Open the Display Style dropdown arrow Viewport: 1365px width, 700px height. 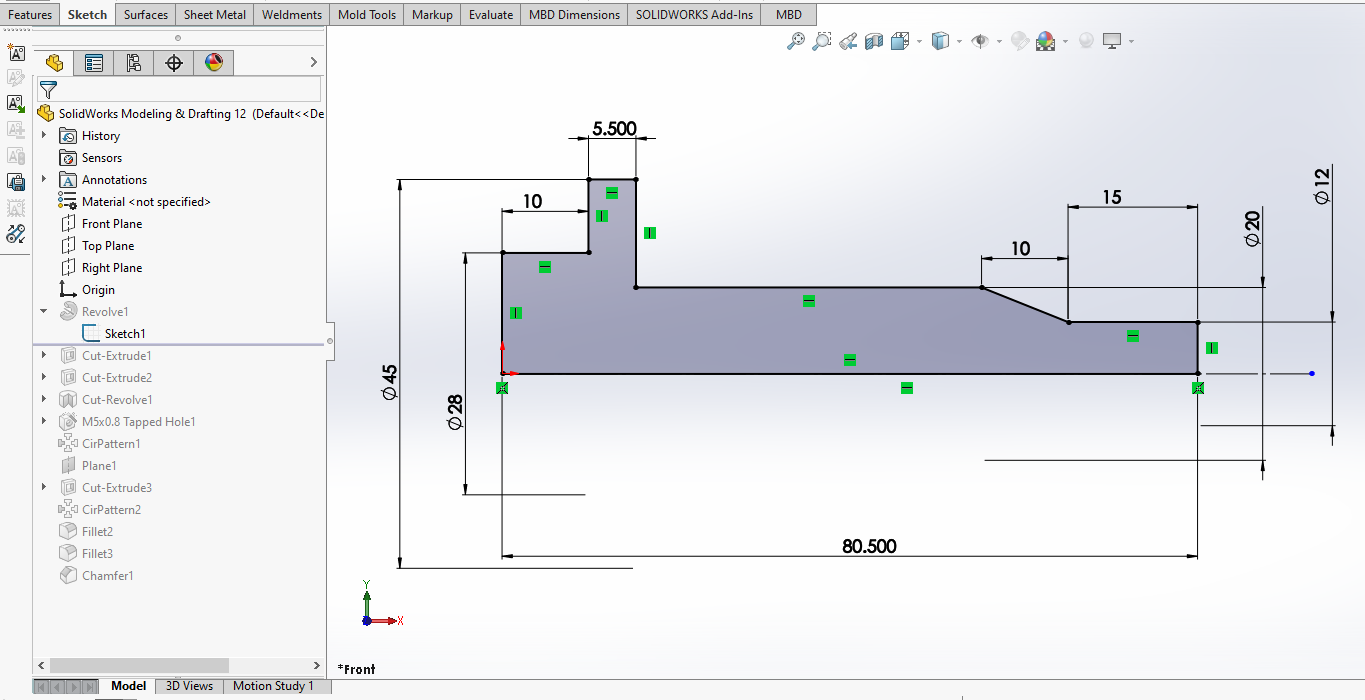959,41
